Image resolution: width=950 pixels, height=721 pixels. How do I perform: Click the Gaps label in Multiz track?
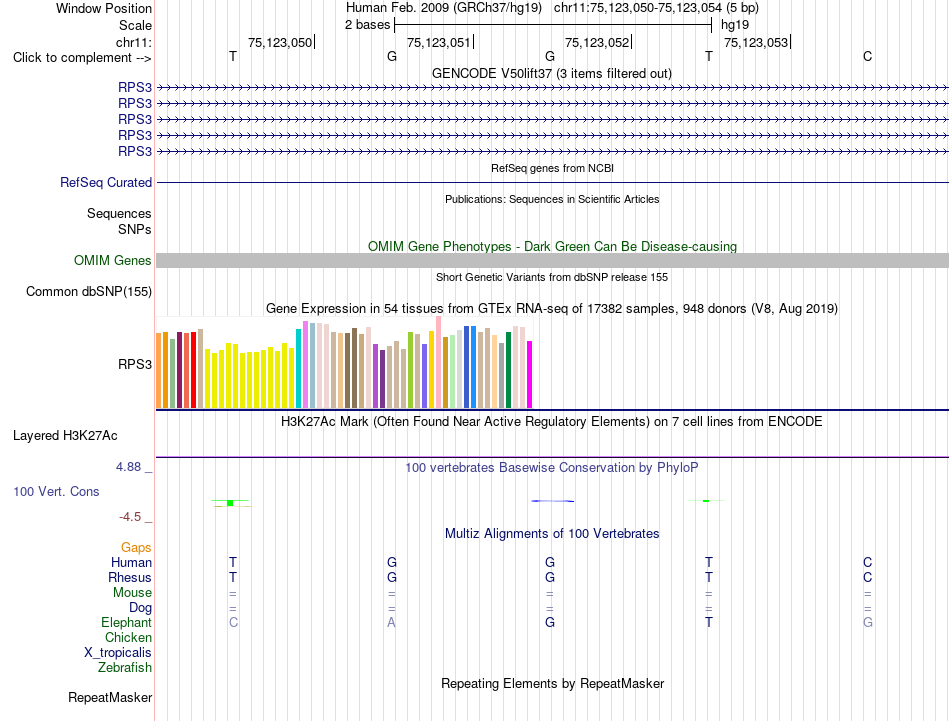[136, 548]
